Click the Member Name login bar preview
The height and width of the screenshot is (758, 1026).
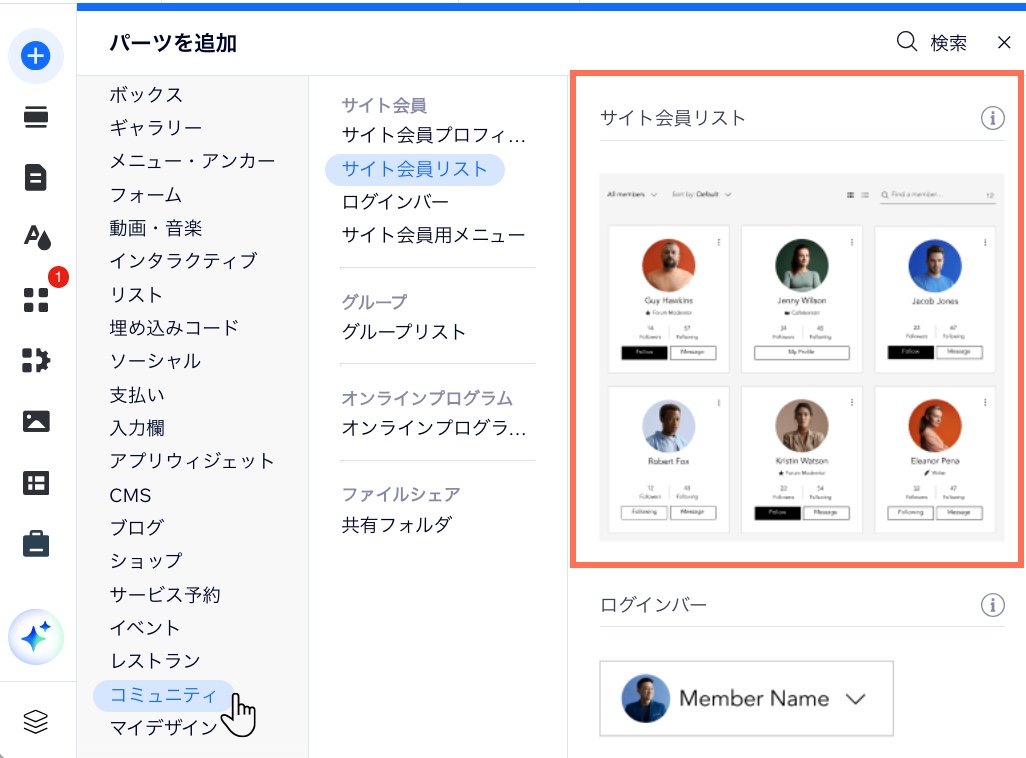pos(746,698)
